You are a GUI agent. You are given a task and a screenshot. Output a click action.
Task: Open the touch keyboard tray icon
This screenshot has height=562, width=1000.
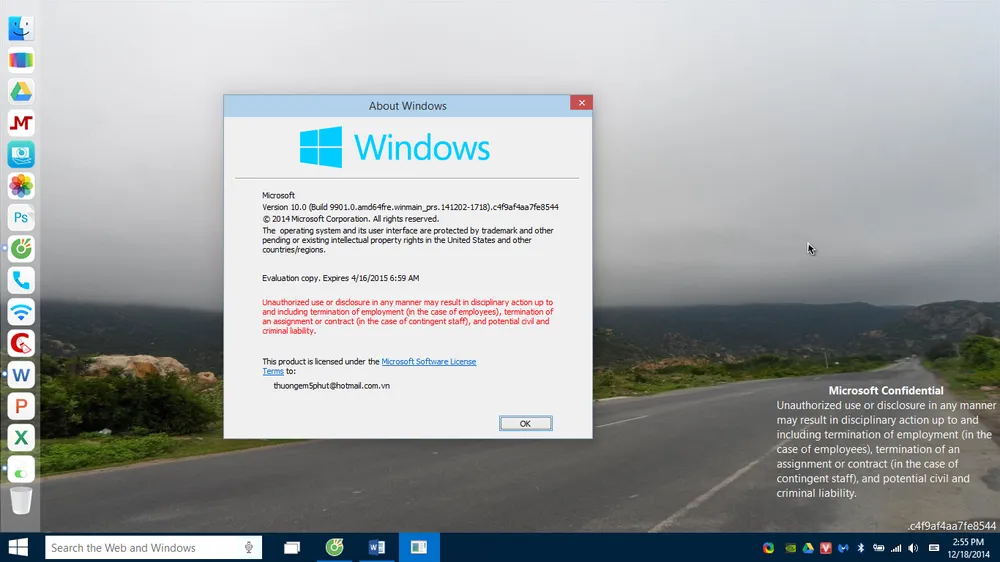pyautogui.click(x=934, y=548)
